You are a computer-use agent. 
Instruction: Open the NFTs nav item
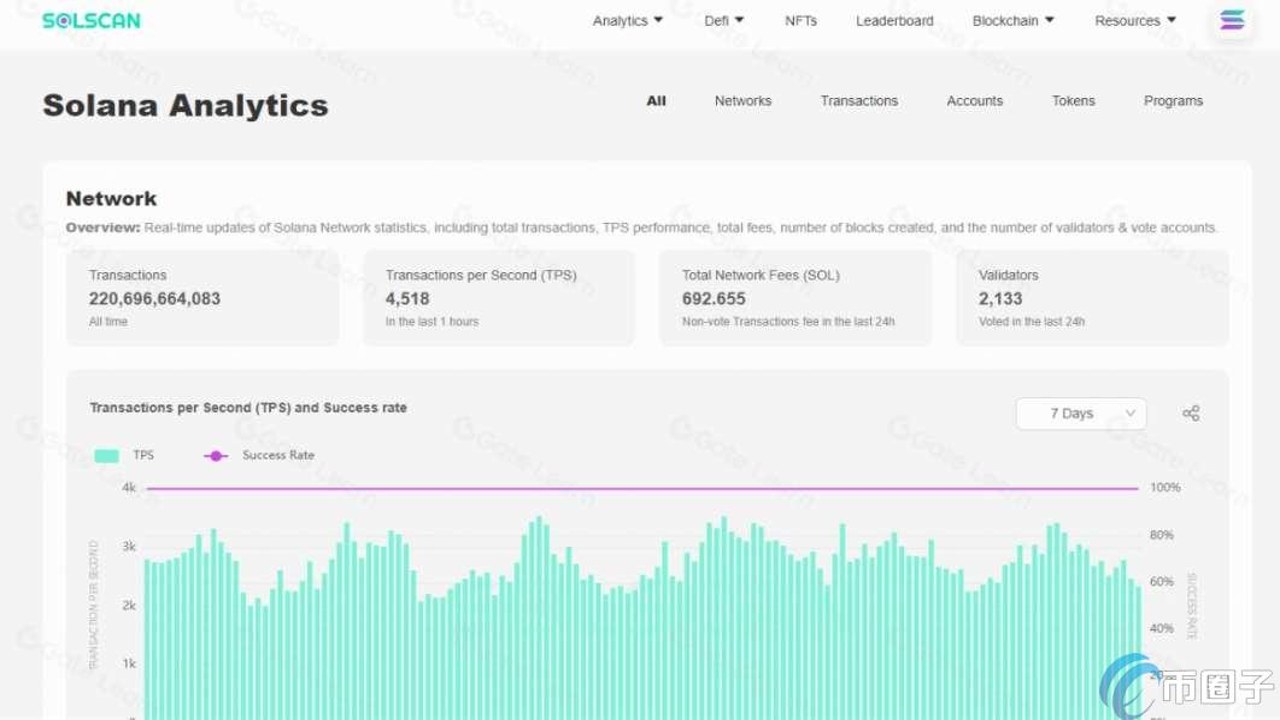801,20
